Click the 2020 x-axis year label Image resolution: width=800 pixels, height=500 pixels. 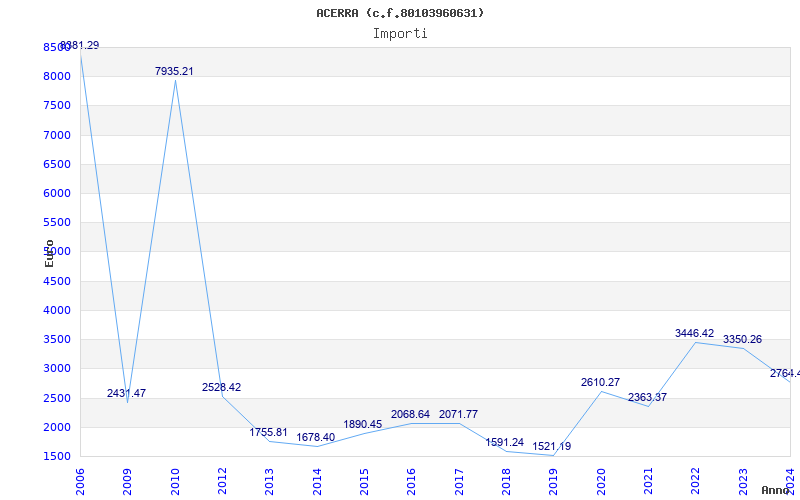[x=601, y=482]
